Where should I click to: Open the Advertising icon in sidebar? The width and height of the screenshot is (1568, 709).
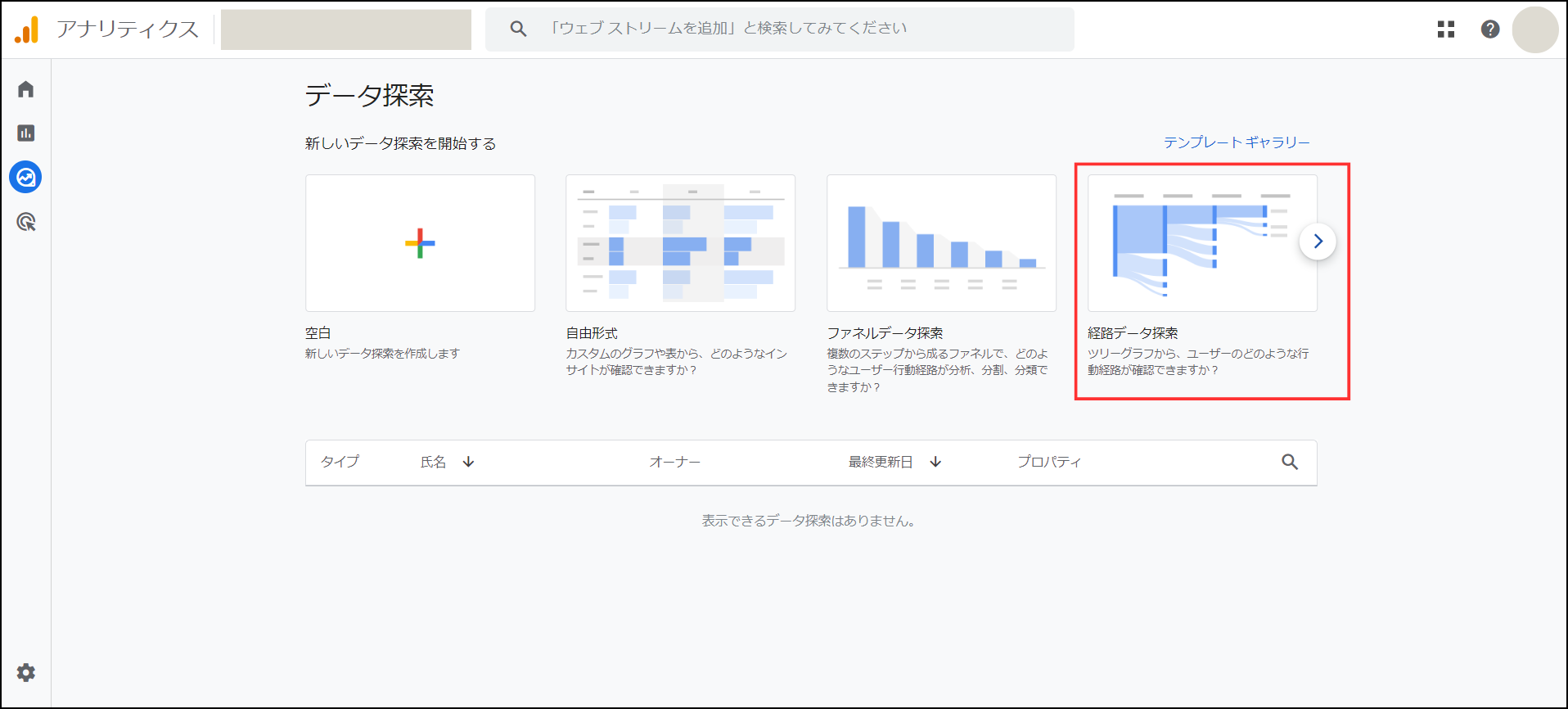point(25,222)
